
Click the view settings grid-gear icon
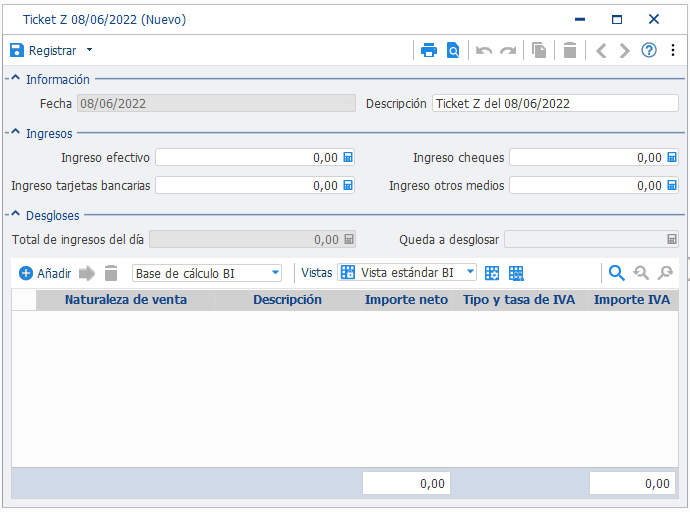(x=492, y=273)
